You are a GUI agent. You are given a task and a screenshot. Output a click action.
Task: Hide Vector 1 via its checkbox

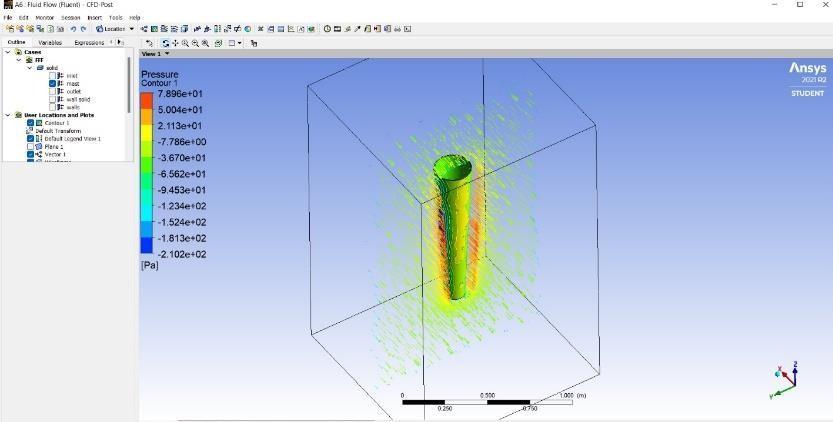coord(30,154)
